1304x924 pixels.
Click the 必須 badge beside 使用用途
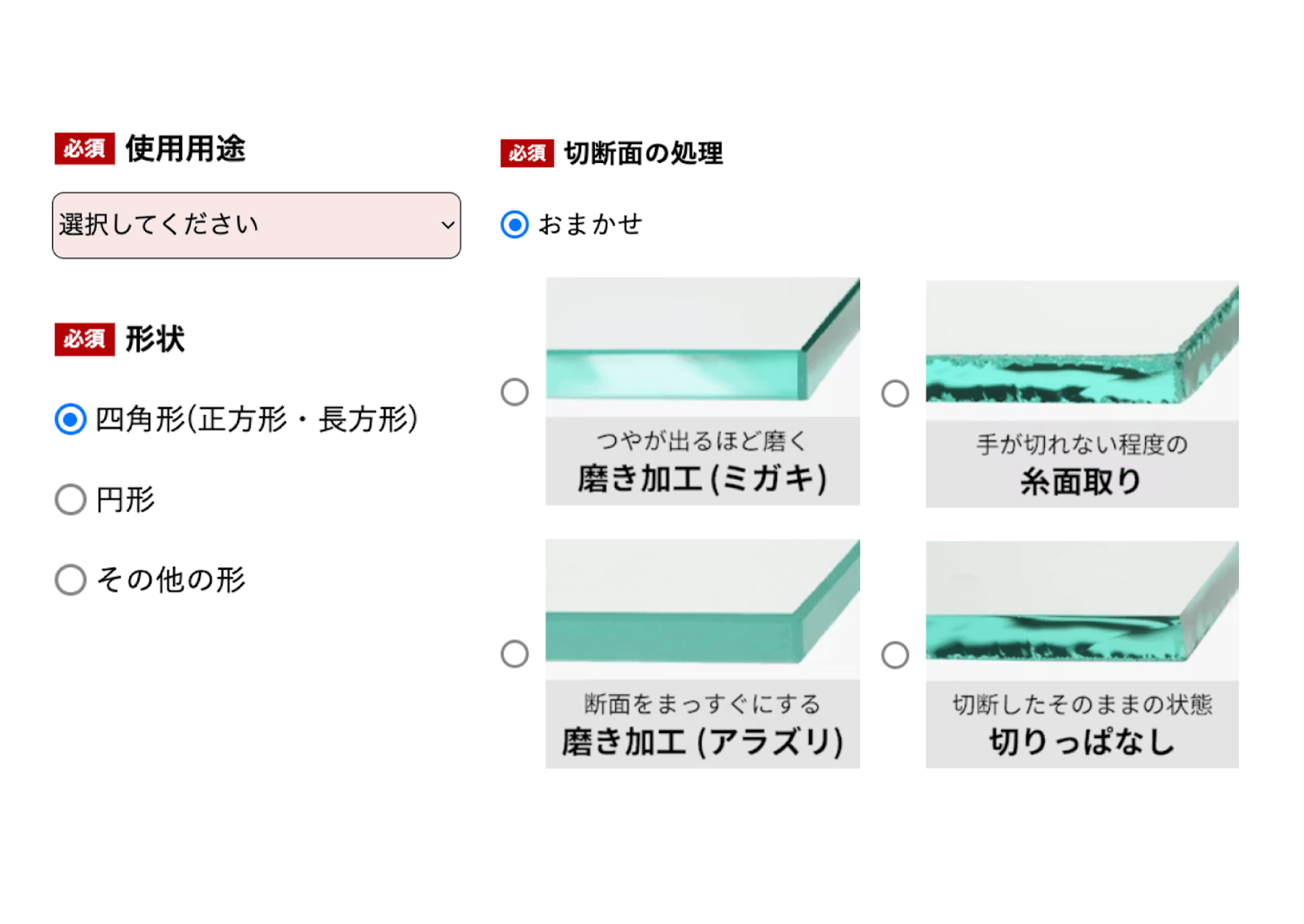[85, 148]
